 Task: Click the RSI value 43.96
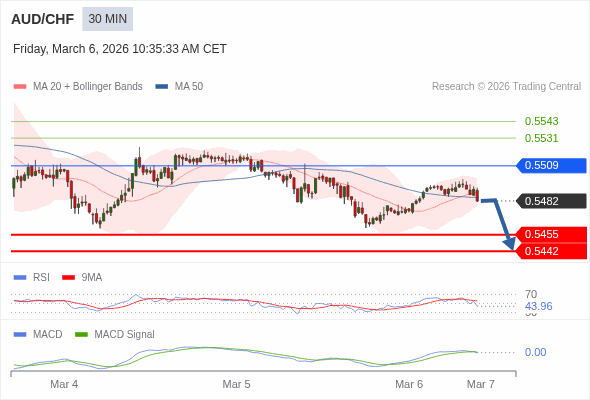pyautogui.click(x=538, y=306)
